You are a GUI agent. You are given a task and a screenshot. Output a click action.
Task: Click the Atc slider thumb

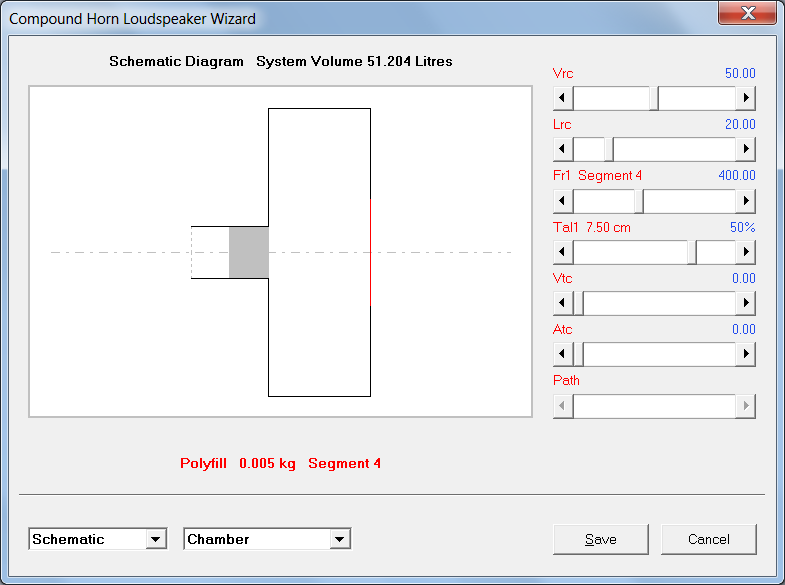click(578, 354)
